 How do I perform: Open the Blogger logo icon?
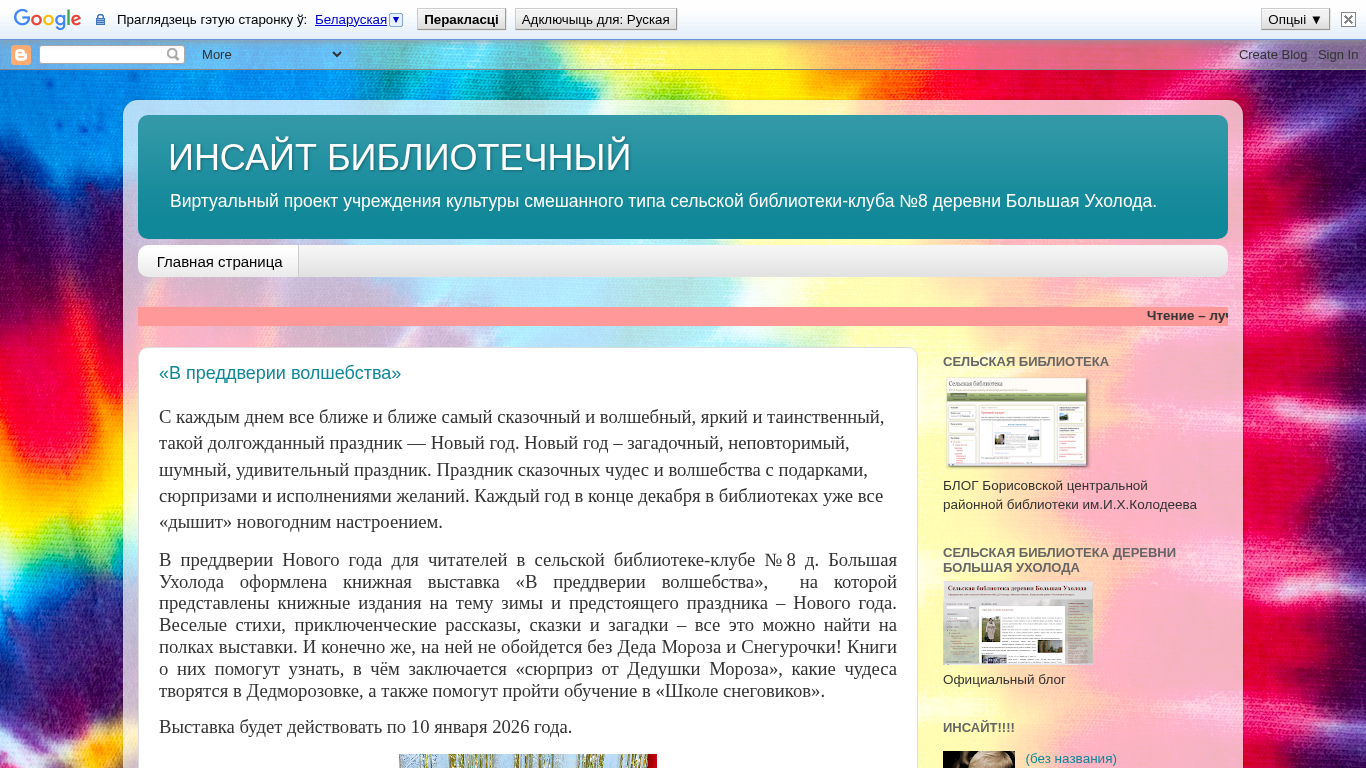point(21,55)
